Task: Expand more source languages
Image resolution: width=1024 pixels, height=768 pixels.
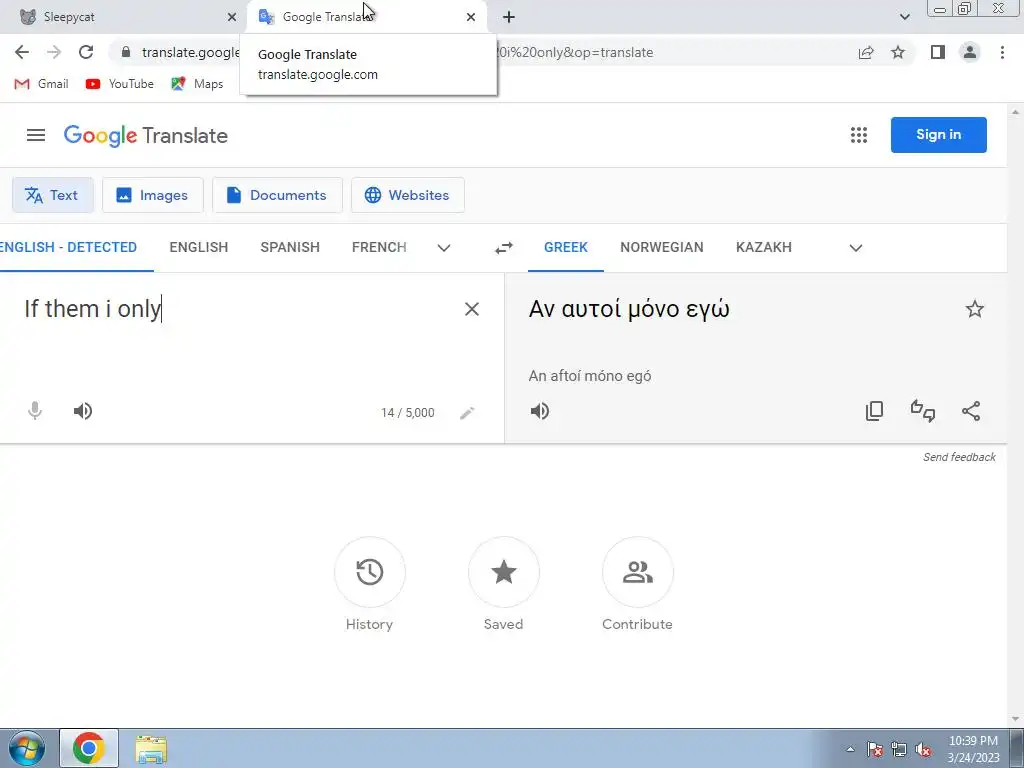Action: 443,248
